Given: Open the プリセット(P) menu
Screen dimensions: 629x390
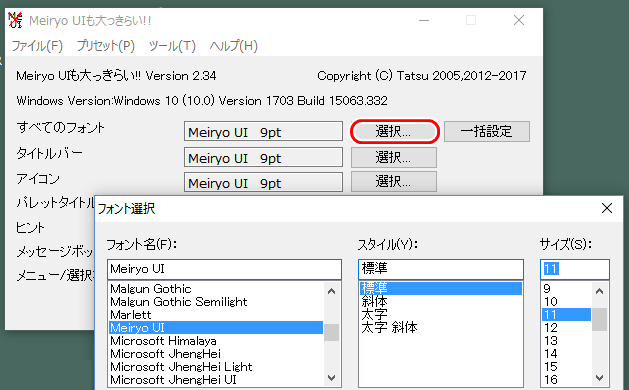Looking at the screenshot, I should pyautogui.click(x=106, y=46).
